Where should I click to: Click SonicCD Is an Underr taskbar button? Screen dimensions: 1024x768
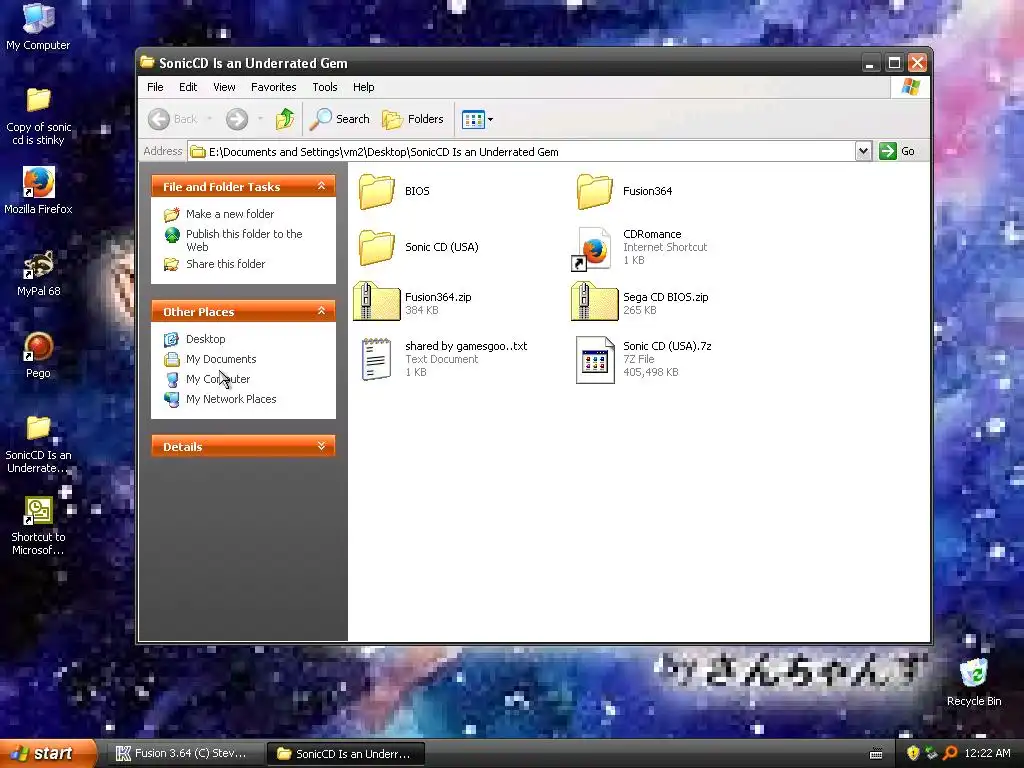[x=346, y=754]
